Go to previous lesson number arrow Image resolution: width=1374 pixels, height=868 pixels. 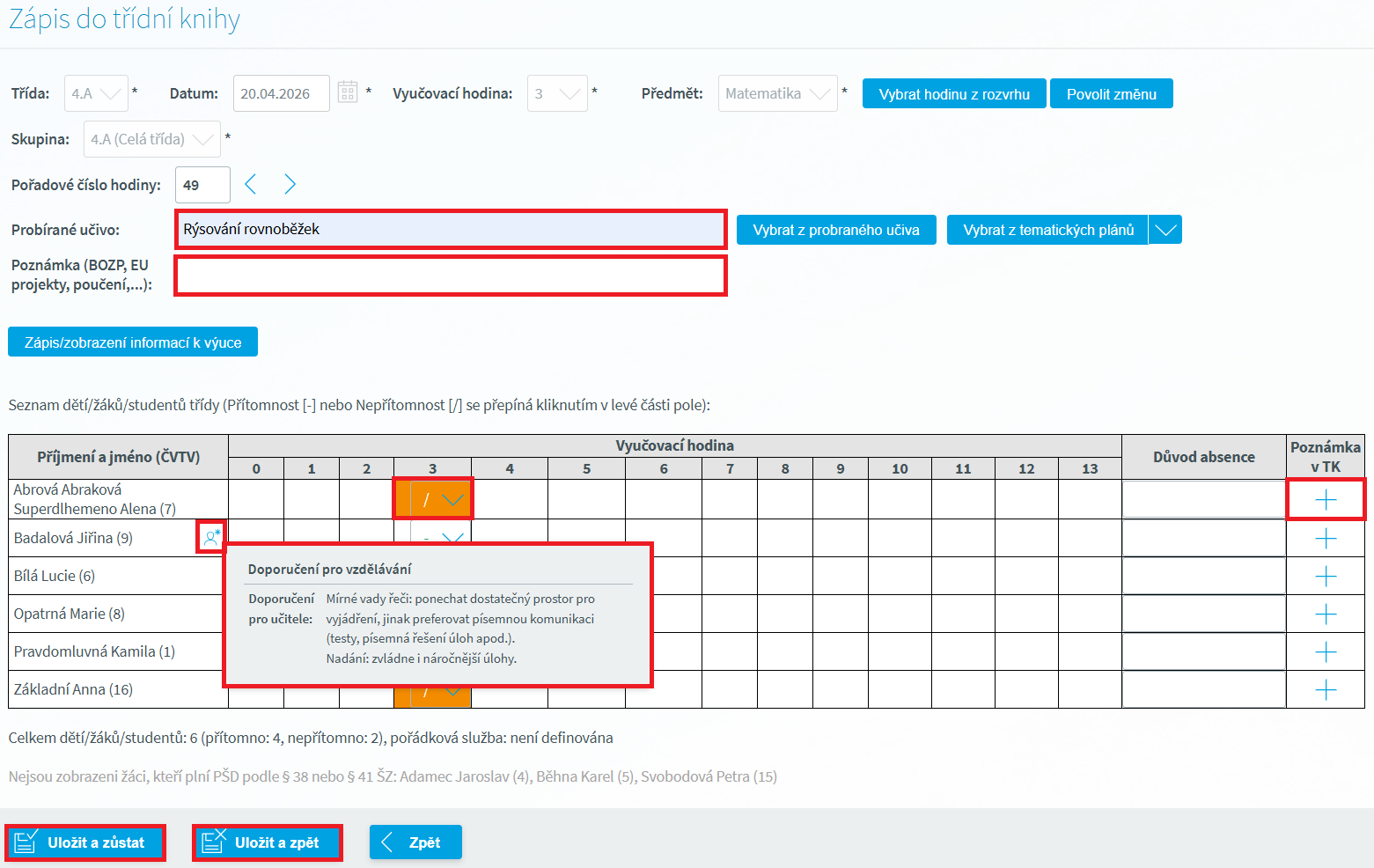[251, 184]
